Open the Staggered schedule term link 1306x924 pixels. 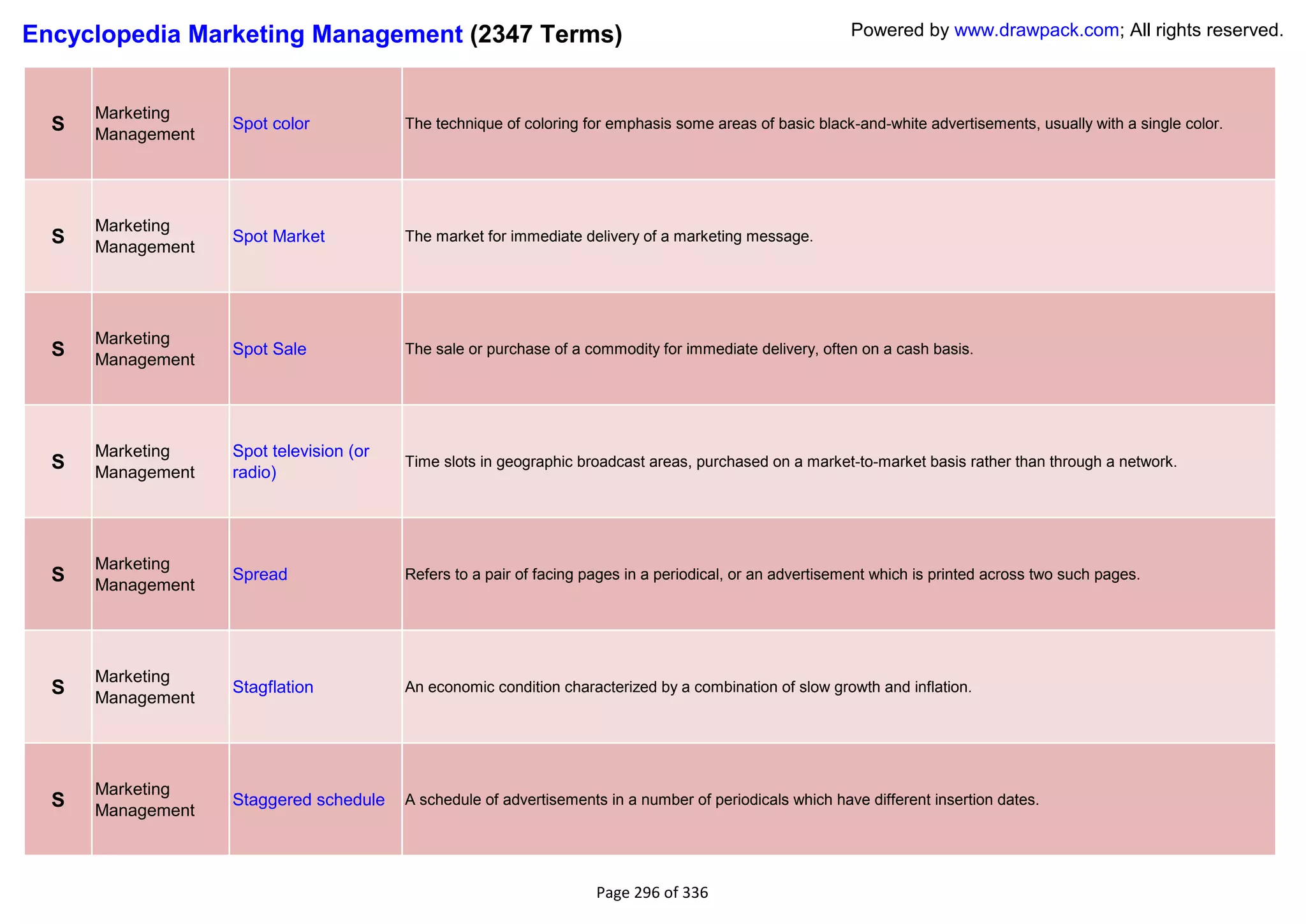pos(309,800)
